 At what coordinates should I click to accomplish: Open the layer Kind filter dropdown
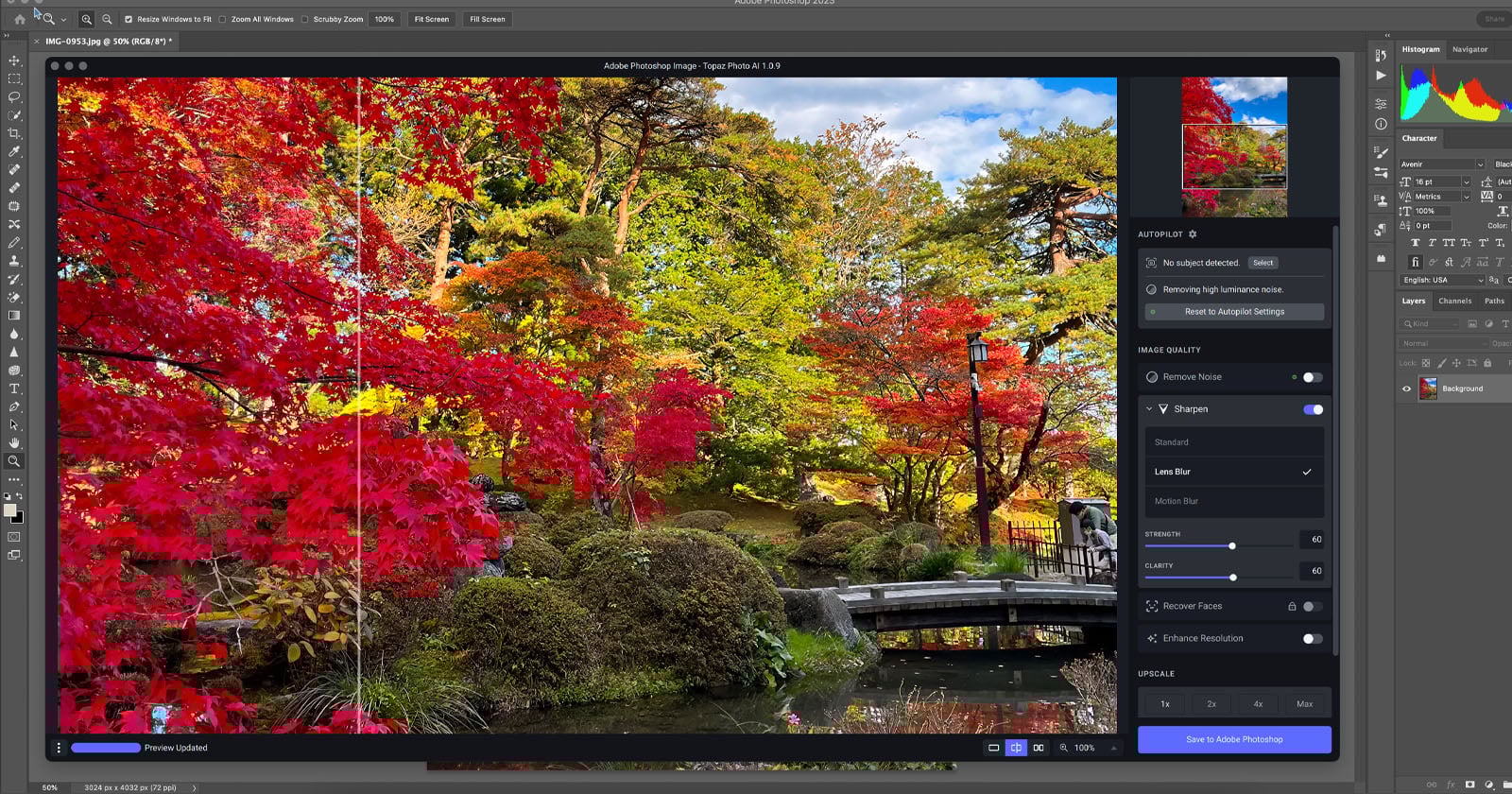click(1430, 324)
